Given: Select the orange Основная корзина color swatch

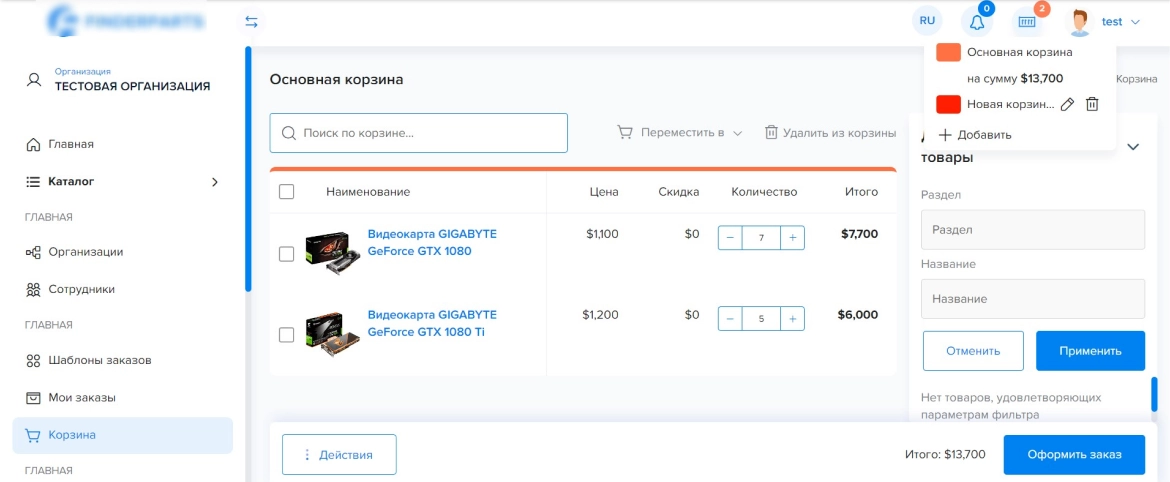Looking at the screenshot, I should click(x=948, y=52).
